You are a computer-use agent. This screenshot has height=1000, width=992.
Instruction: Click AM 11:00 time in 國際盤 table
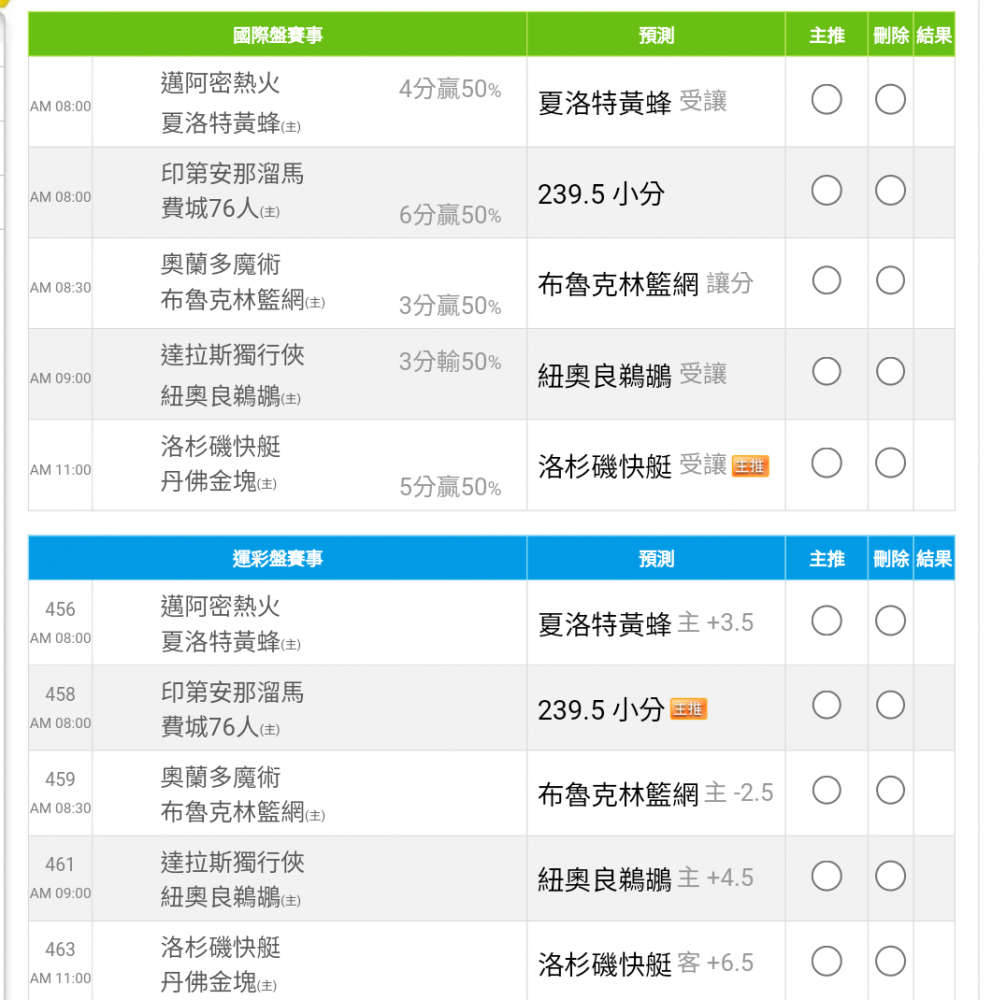tap(61, 470)
